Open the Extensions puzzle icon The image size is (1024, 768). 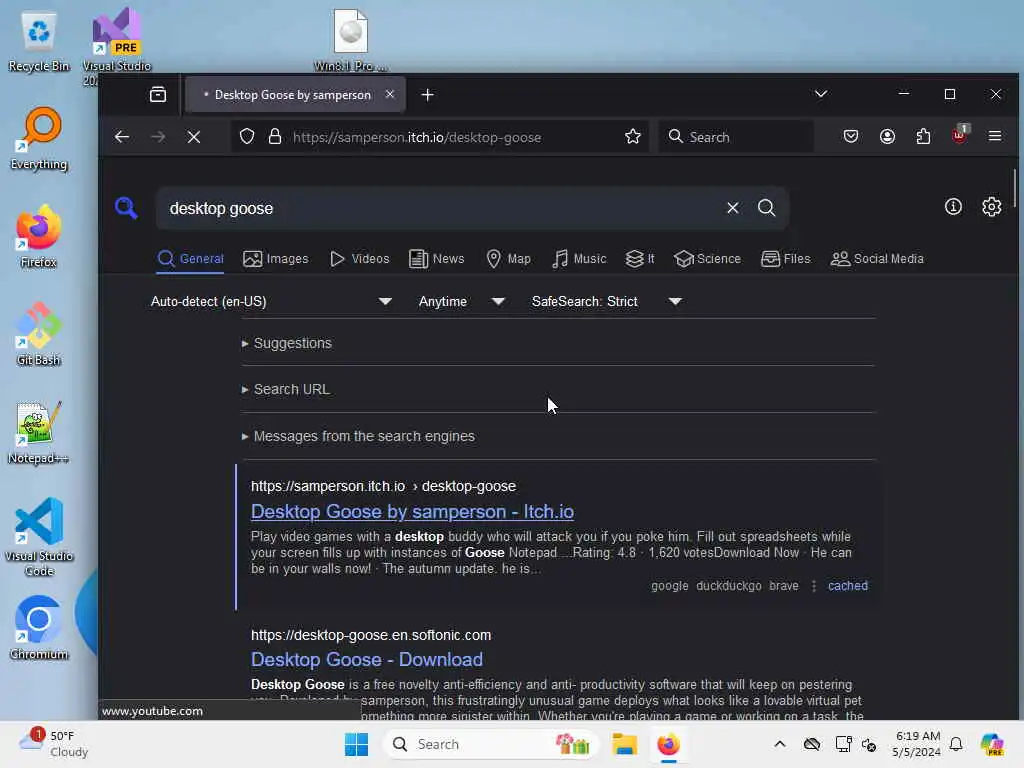tap(923, 136)
